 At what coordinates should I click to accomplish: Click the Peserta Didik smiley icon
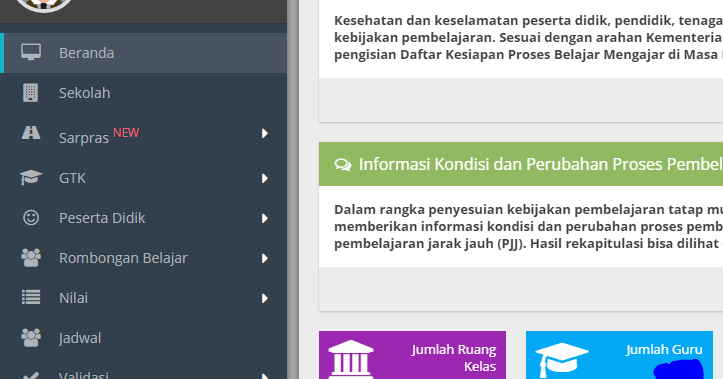click(31, 218)
